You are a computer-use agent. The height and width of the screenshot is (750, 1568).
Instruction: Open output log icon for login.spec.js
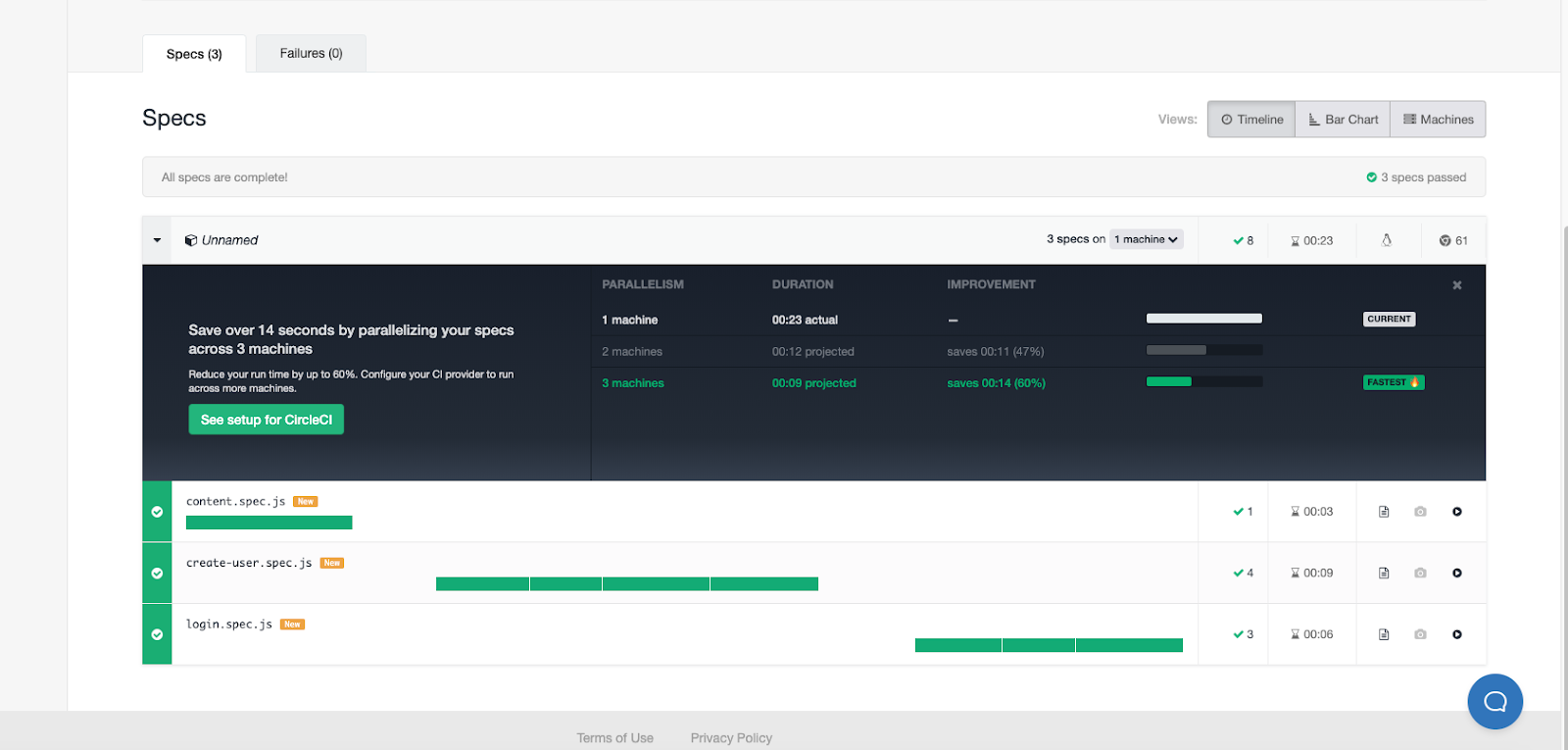(x=1384, y=634)
